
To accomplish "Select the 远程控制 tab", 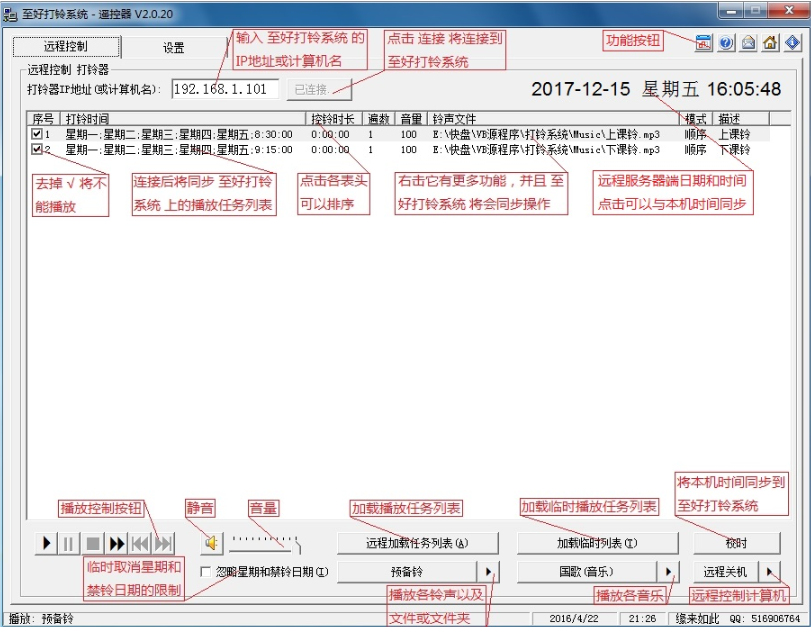I will point(66,46).
